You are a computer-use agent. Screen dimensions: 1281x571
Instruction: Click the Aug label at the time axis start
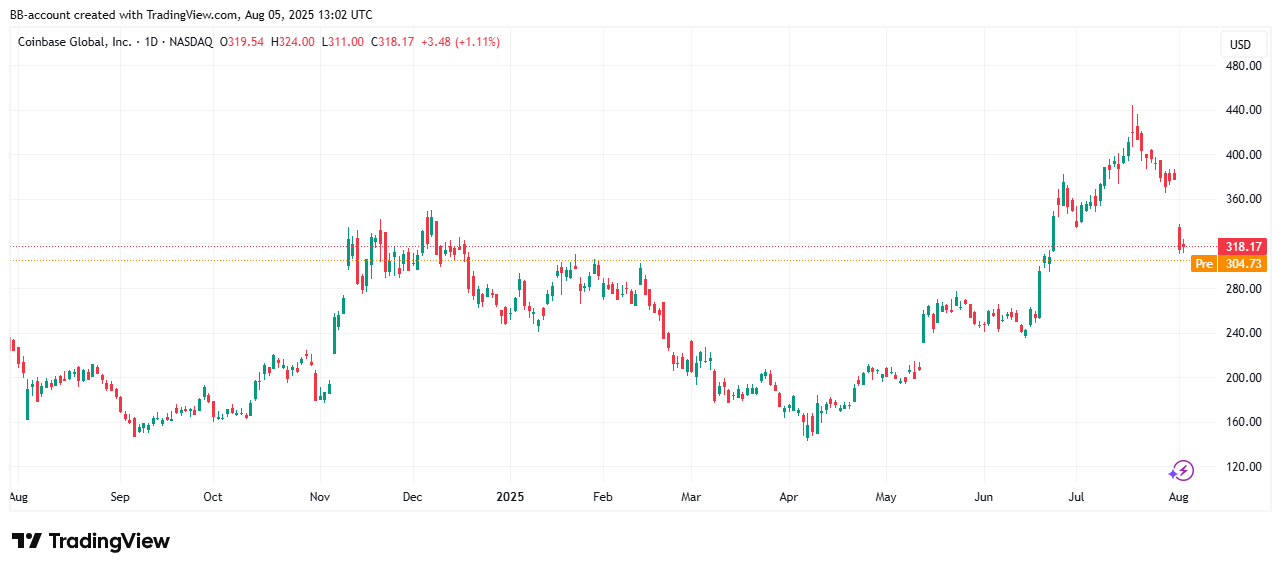[17, 496]
